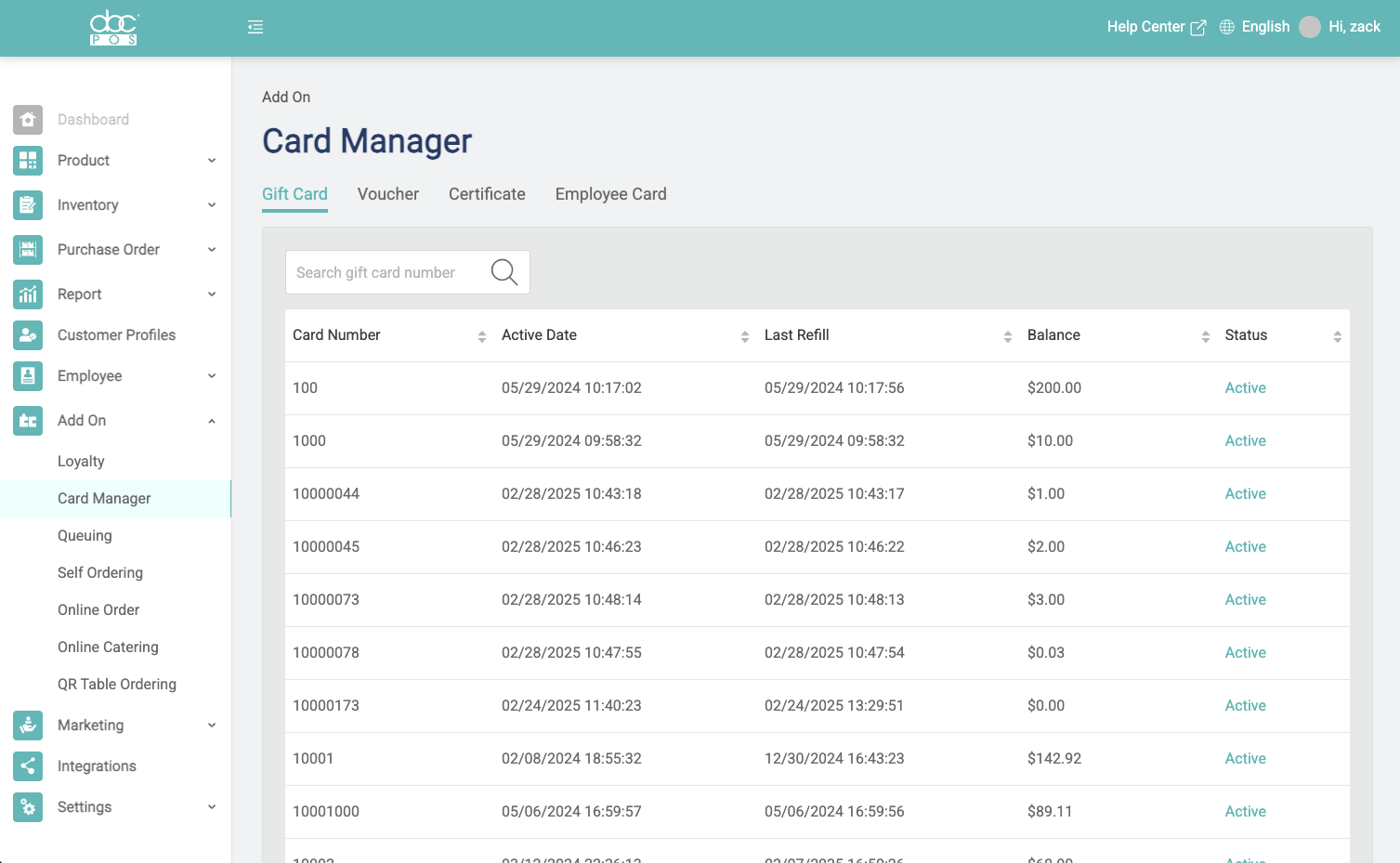The image size is (1400, 863).
Task: Switch to the Voucher tab
Action: pos(387,194)
